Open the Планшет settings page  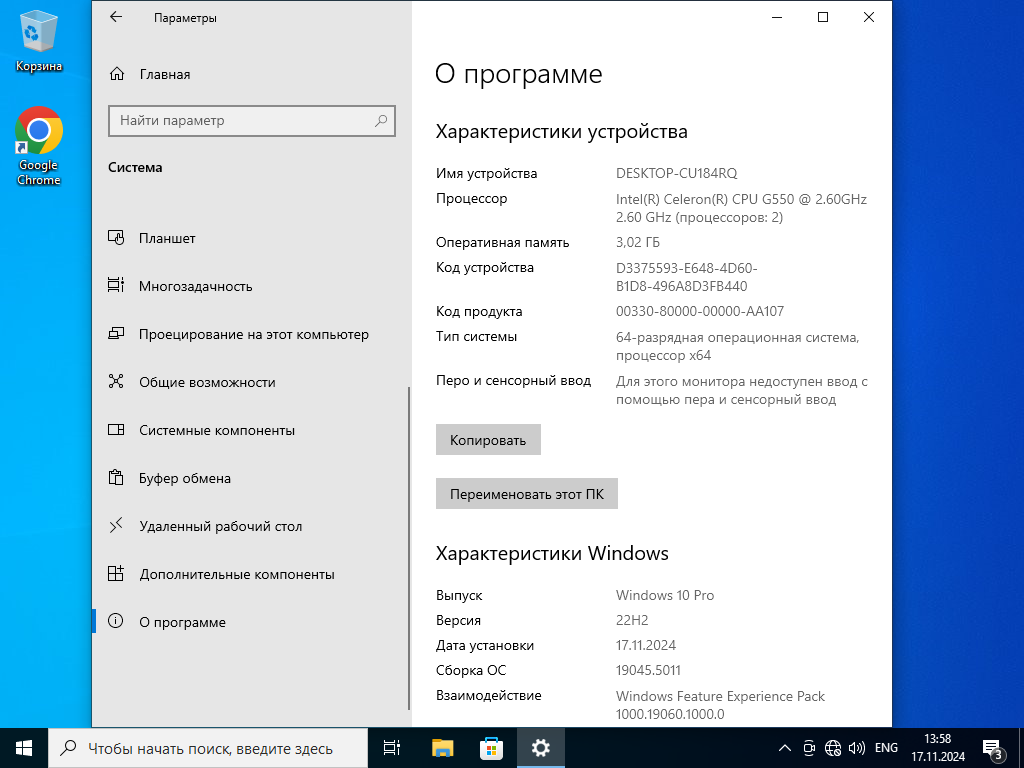pyautogui.click(x=251, y=238)
